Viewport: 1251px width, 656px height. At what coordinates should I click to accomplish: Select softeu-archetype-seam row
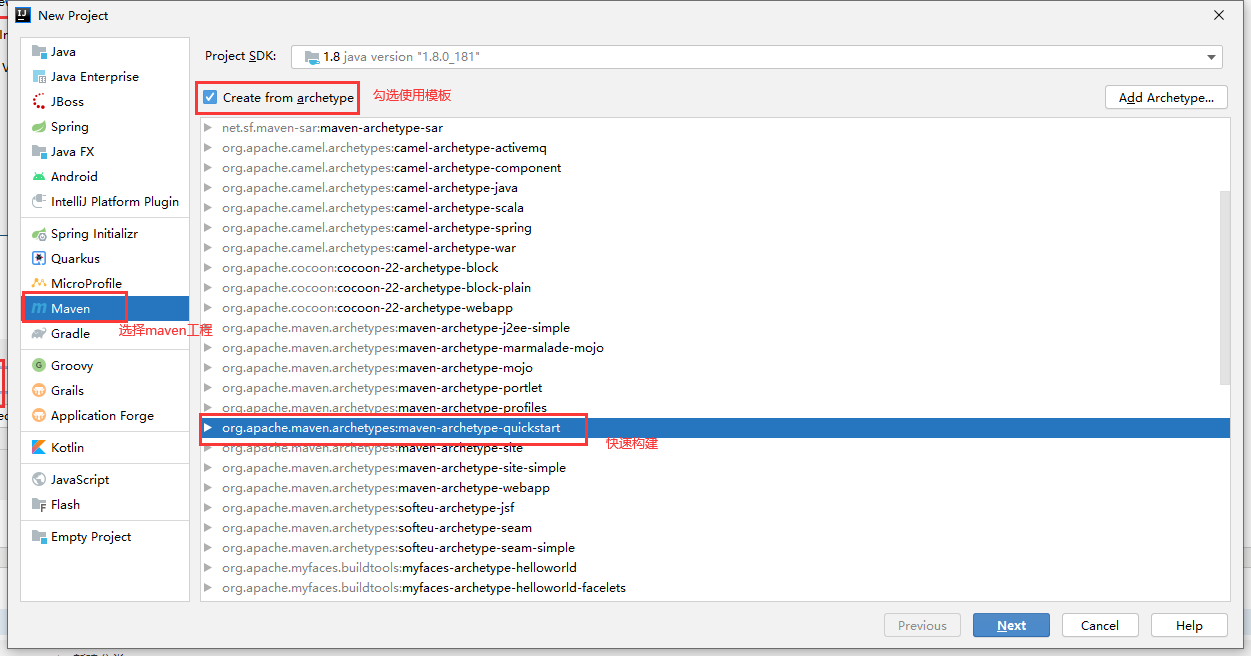(715, 528)
